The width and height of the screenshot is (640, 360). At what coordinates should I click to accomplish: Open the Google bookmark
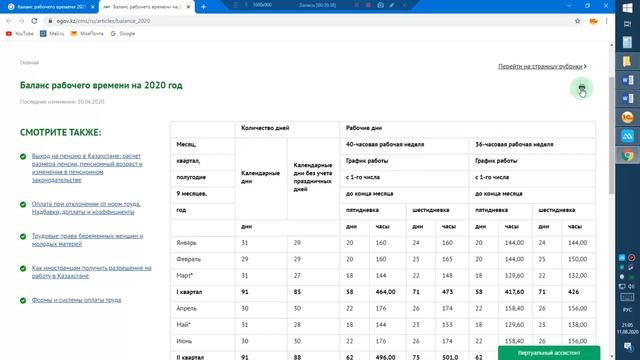[123, 33]
